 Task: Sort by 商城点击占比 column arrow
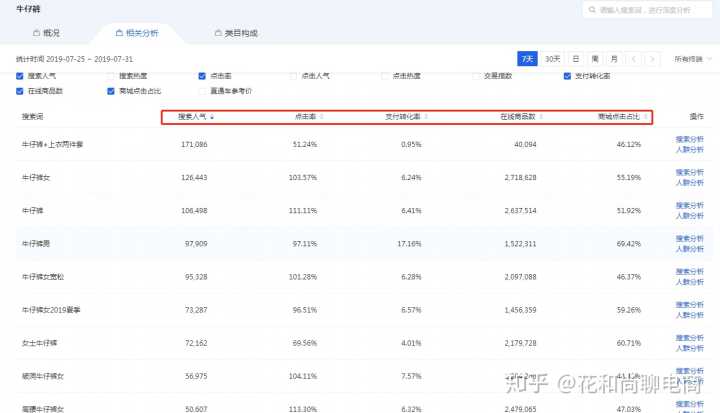(645, 117)
